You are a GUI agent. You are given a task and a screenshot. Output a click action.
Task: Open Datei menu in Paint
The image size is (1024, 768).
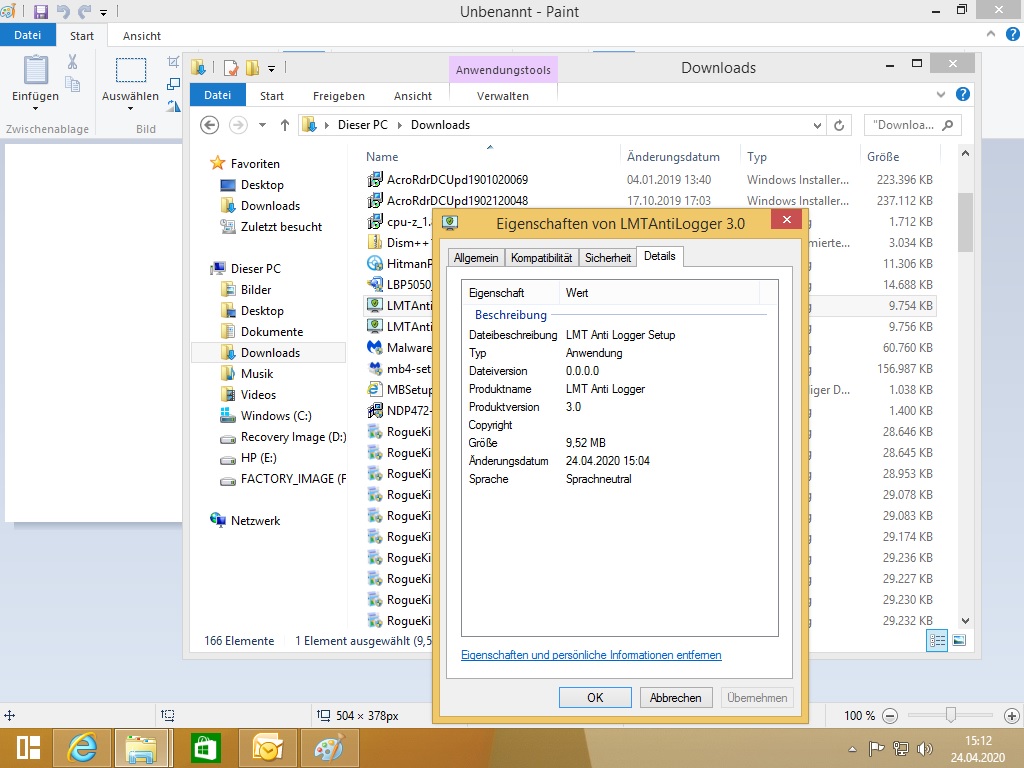pyautogui.click(x=27, y=35)
